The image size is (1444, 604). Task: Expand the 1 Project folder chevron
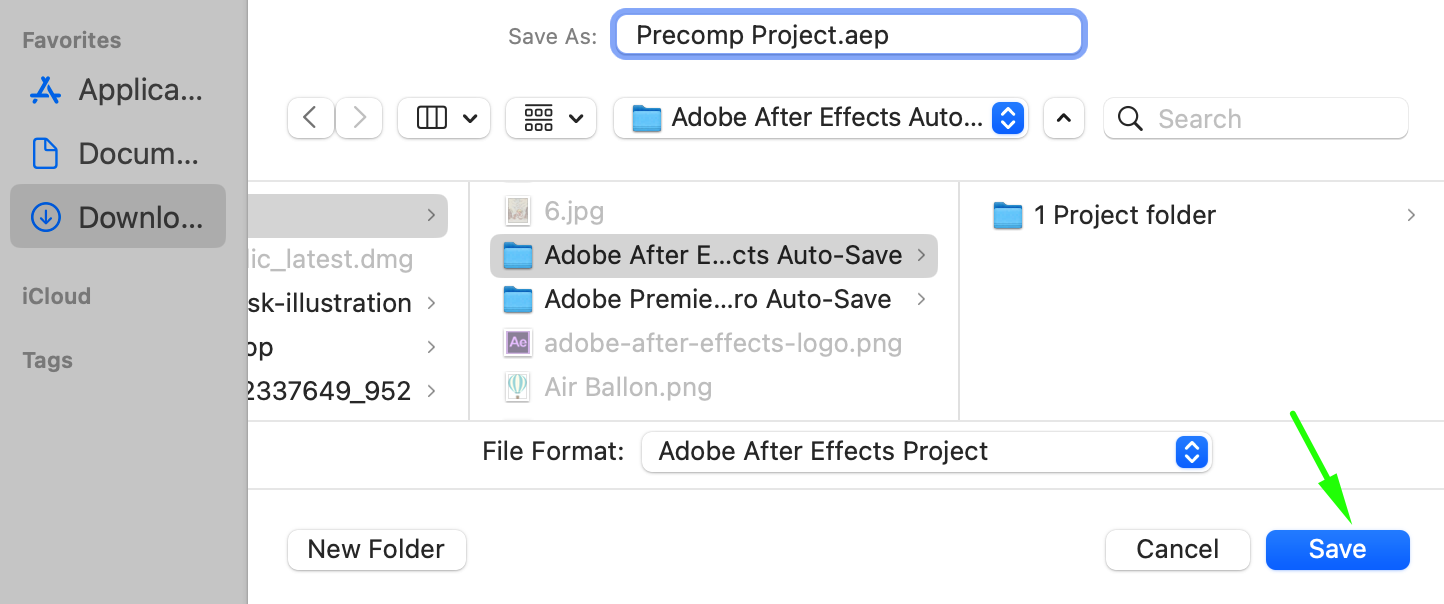click(1411, 215)
